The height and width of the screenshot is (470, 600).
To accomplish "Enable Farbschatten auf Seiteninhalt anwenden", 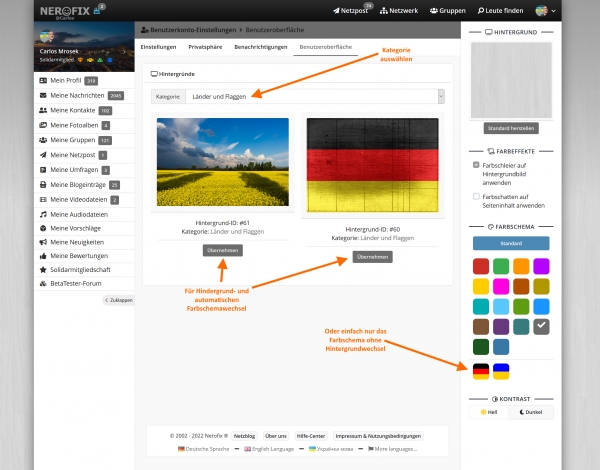I will tap(476, 197).
